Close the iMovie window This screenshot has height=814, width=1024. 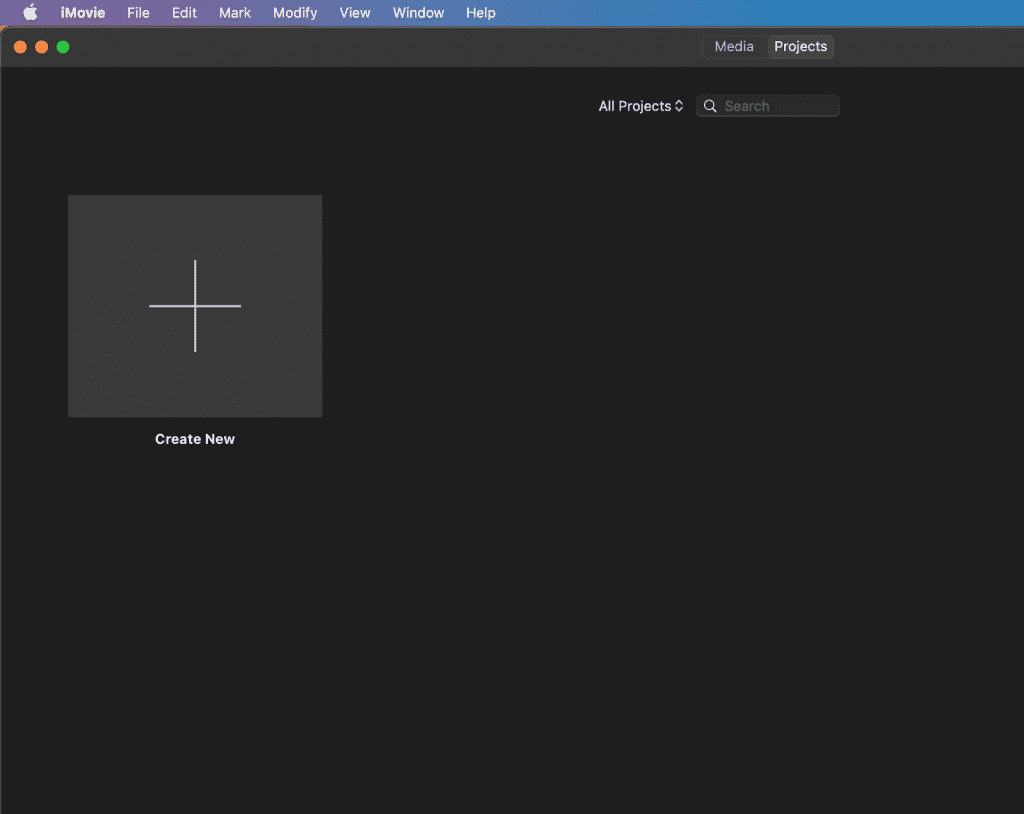tap(20, 47)
